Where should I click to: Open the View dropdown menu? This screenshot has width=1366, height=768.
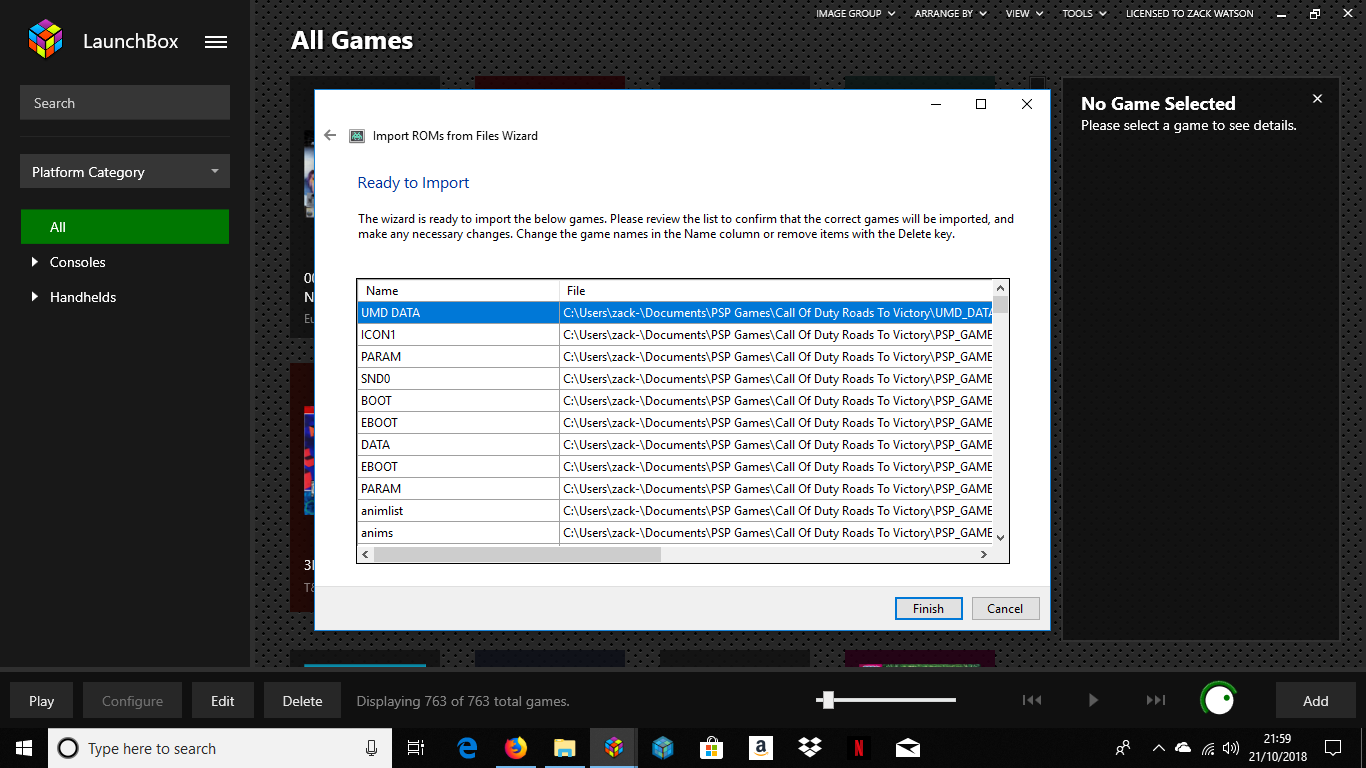(1024, 14)
